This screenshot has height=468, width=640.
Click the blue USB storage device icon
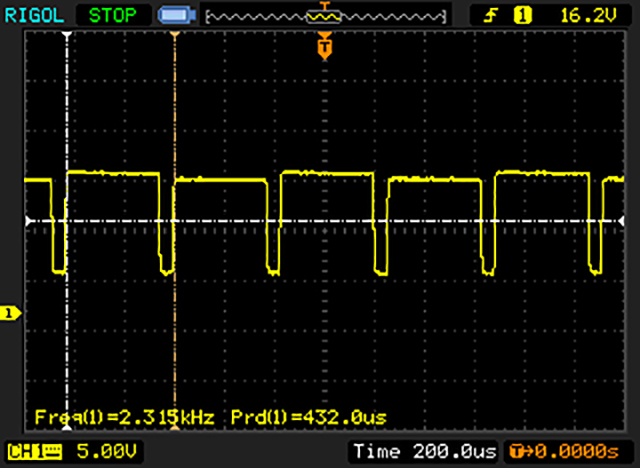tap(177, 16)
